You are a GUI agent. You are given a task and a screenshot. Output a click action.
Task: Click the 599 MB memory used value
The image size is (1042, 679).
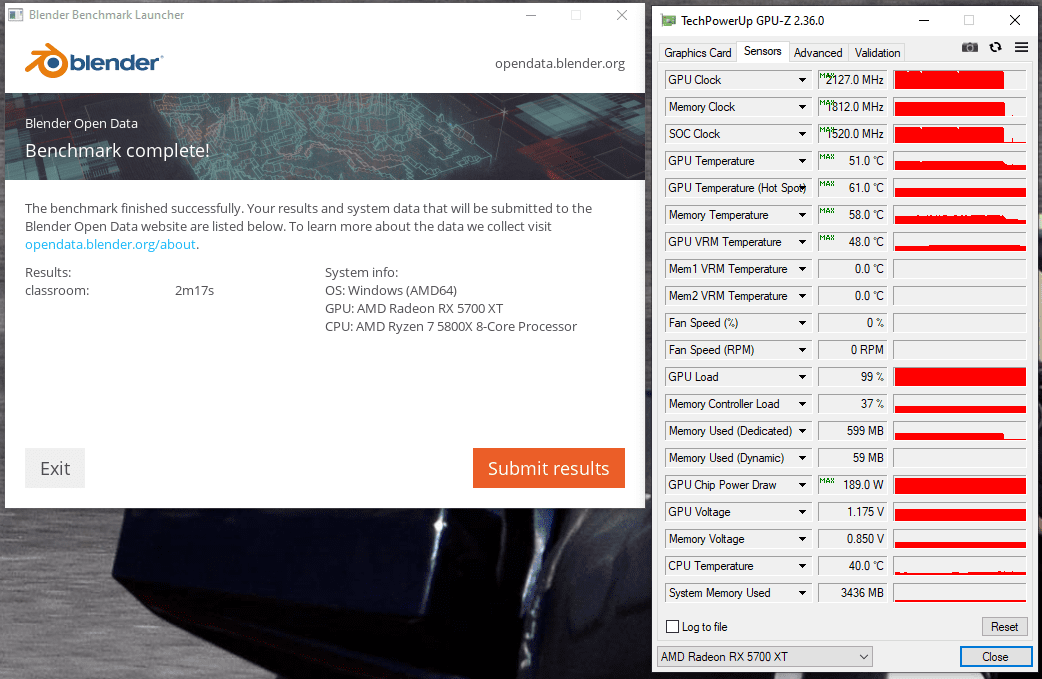tap(851, 431)
